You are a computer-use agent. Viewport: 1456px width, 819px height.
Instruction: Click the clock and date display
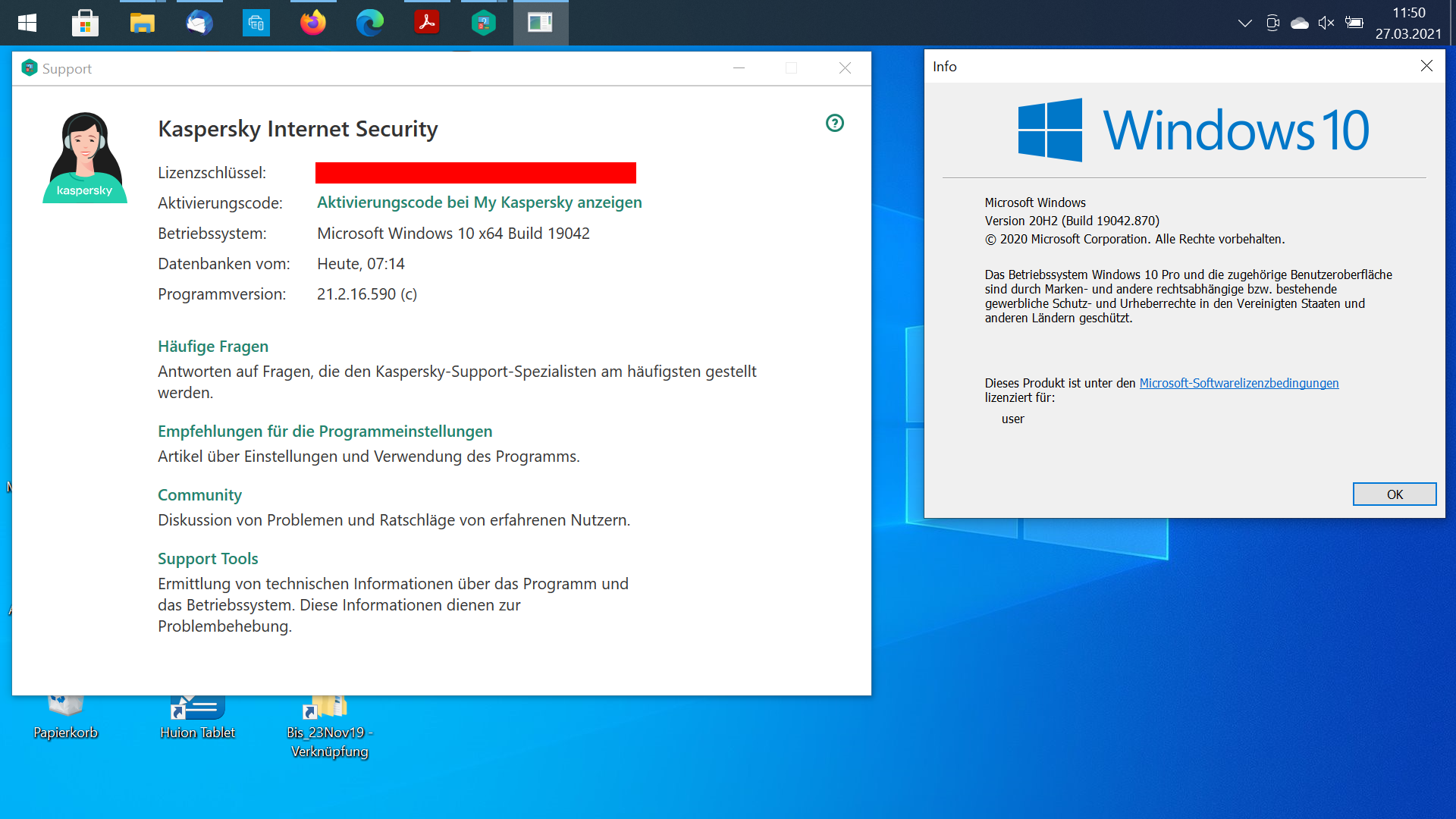(1407, 23)
